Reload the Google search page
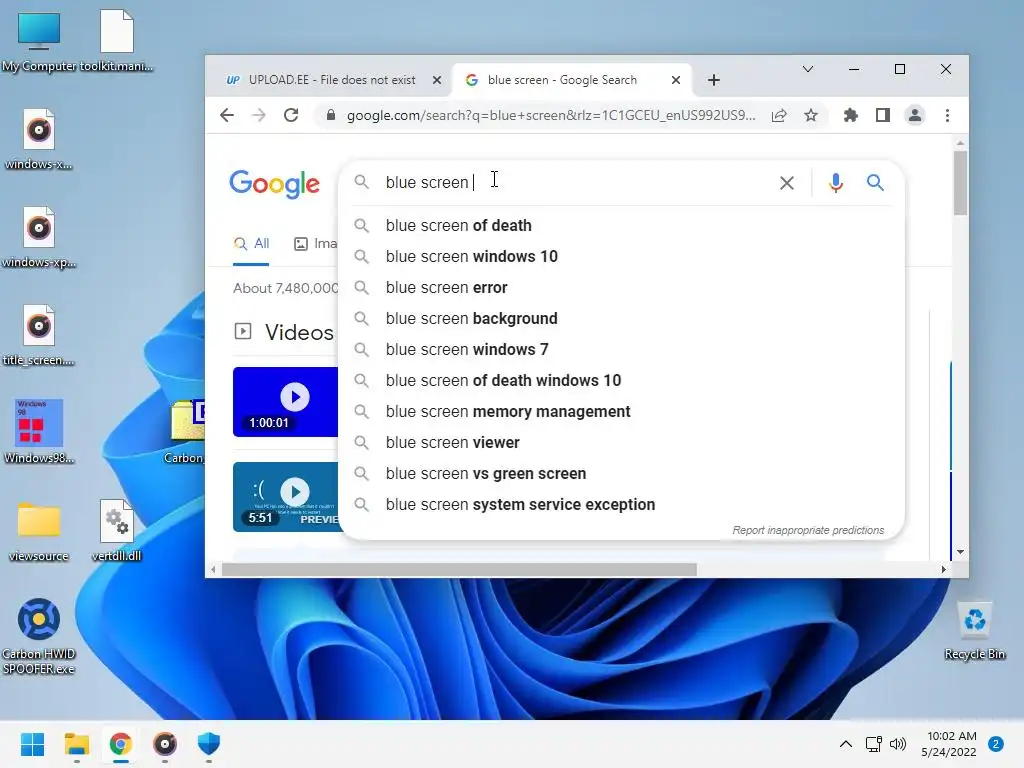This screenshot has height=768, width=1024. point(291,116)
